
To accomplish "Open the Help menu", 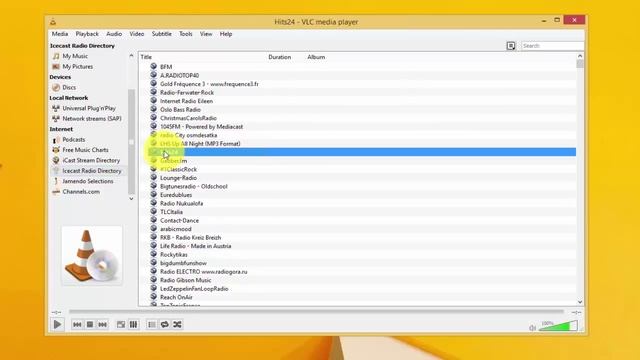I will tap(226, 34).
